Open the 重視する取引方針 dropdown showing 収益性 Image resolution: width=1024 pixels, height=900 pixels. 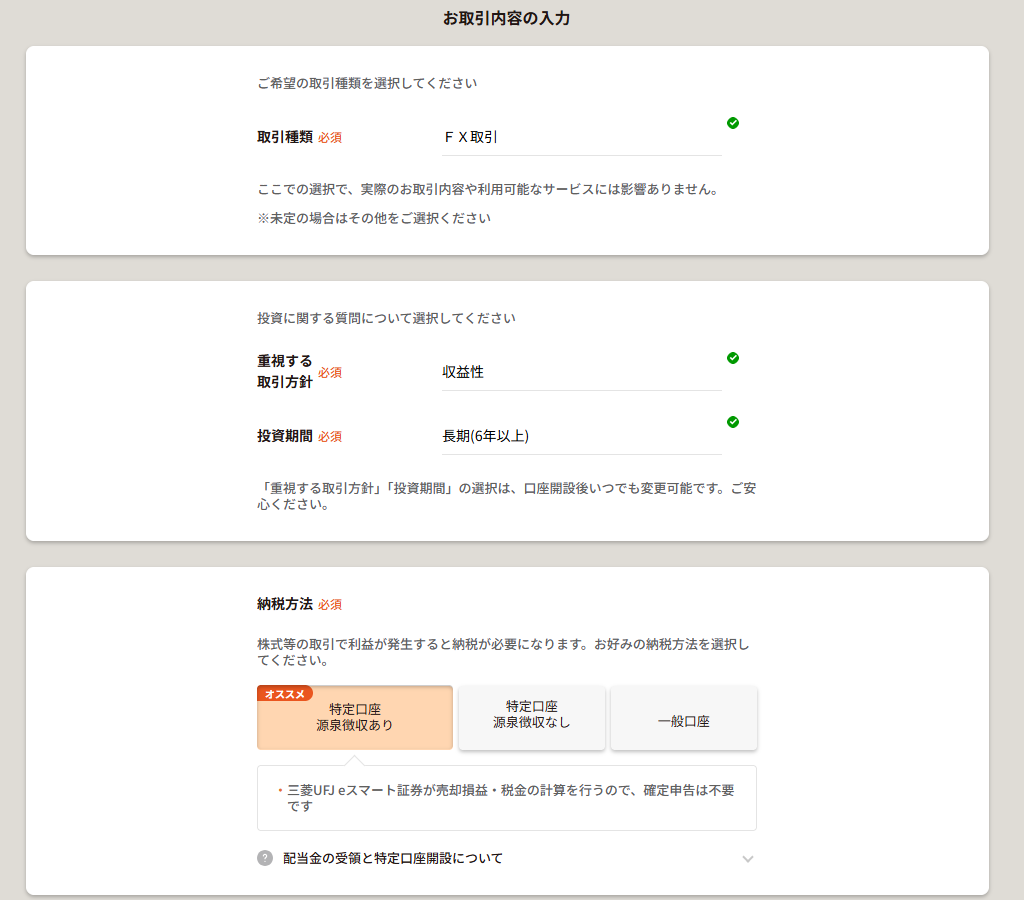[581, 372]
